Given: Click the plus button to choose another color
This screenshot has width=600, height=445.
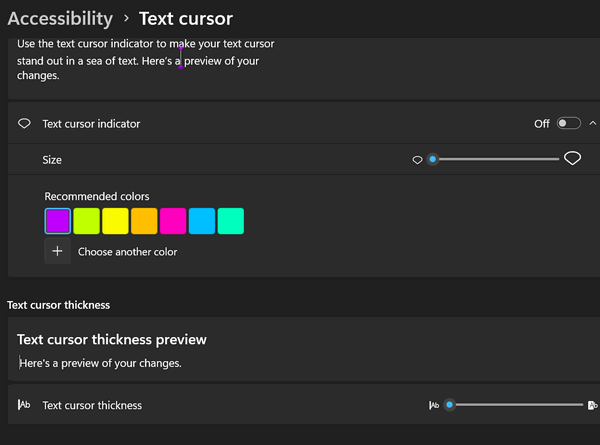Looking at the screenshot, I should click(57, 251).
